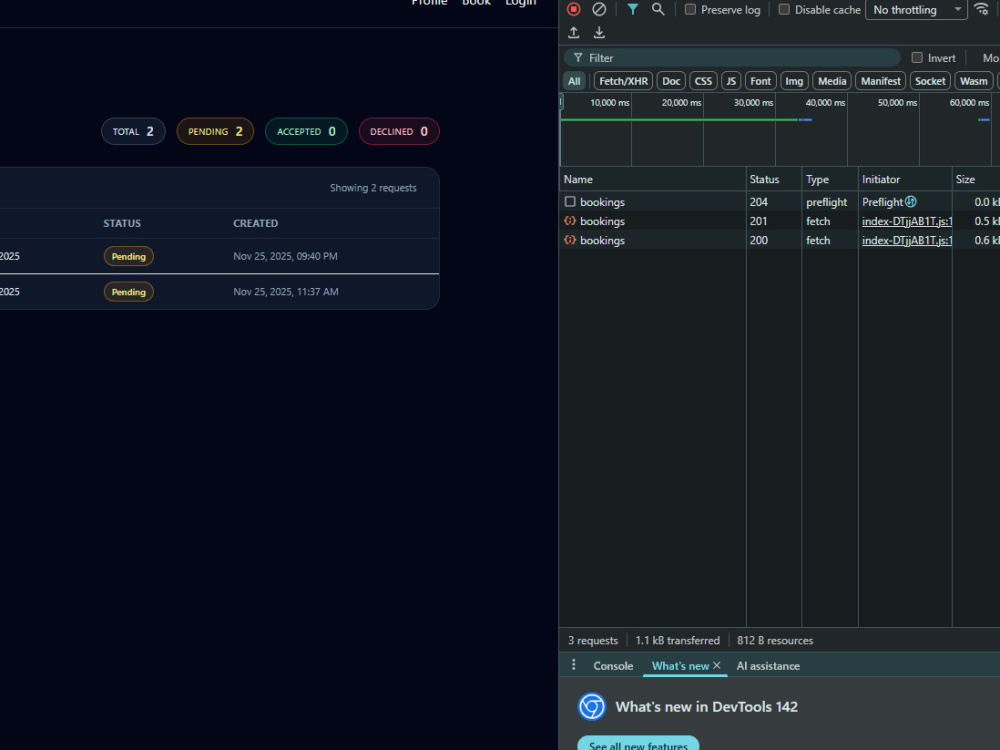The width and height of the screenshot is (1000, 750).
Task: Filter by Font requests
Action: pyautogui.click(x=760, y=81)
